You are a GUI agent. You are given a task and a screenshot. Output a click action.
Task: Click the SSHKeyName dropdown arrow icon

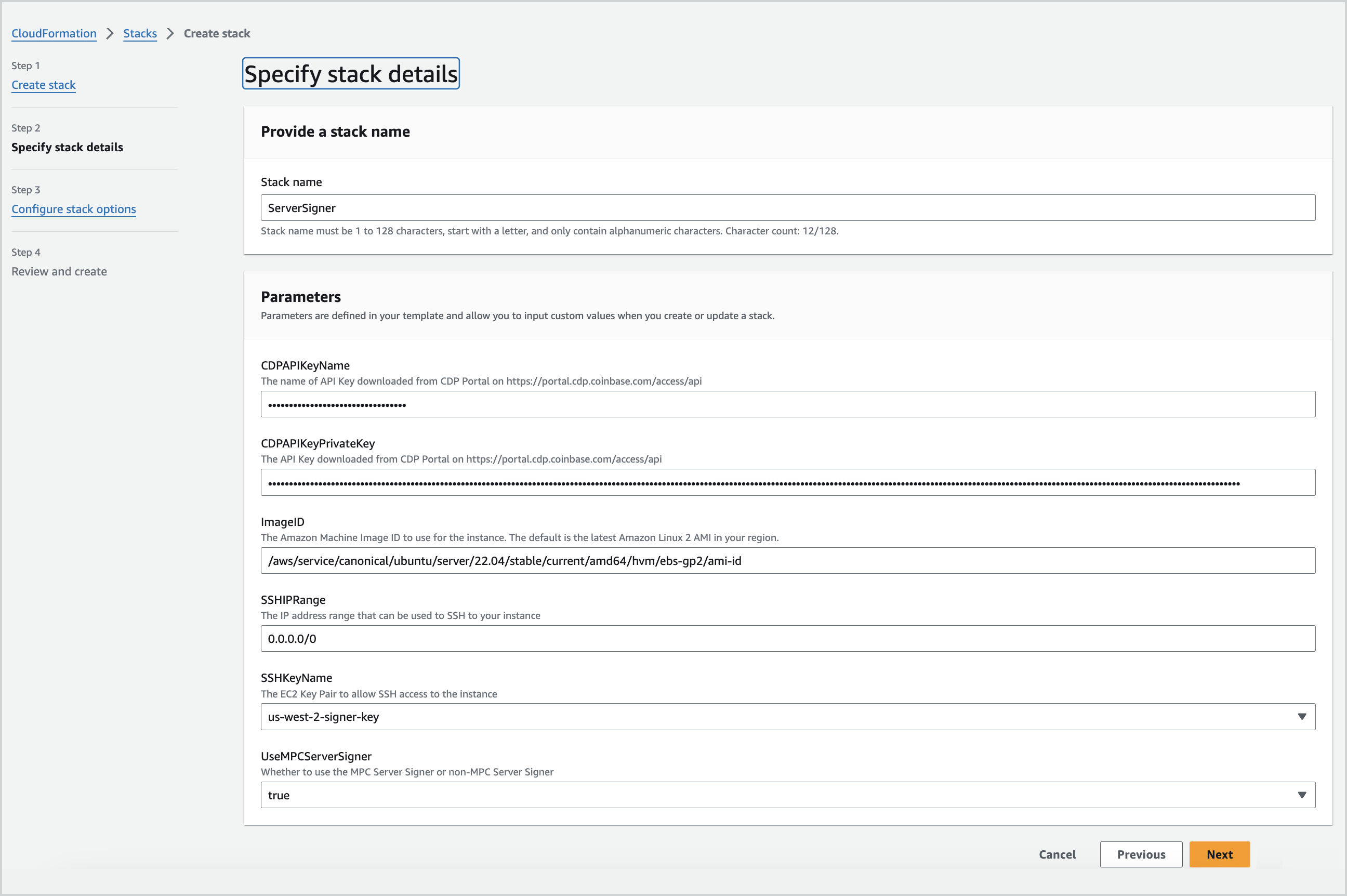tap(1301, 716)
